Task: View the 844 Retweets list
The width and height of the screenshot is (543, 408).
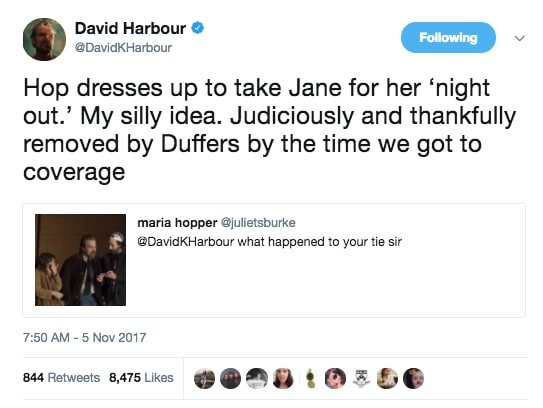Action: tap(61, 378)
